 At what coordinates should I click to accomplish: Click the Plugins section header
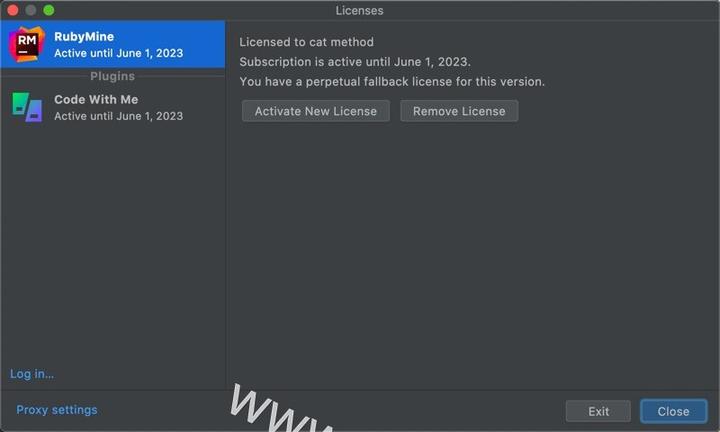[112, 76]
